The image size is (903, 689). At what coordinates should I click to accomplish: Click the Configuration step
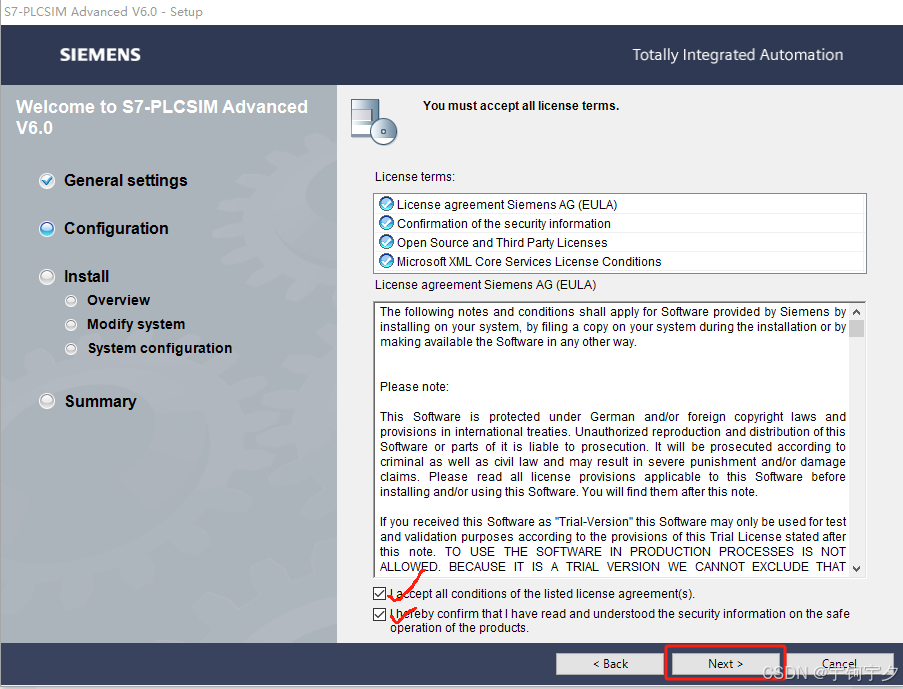[116, 228]
